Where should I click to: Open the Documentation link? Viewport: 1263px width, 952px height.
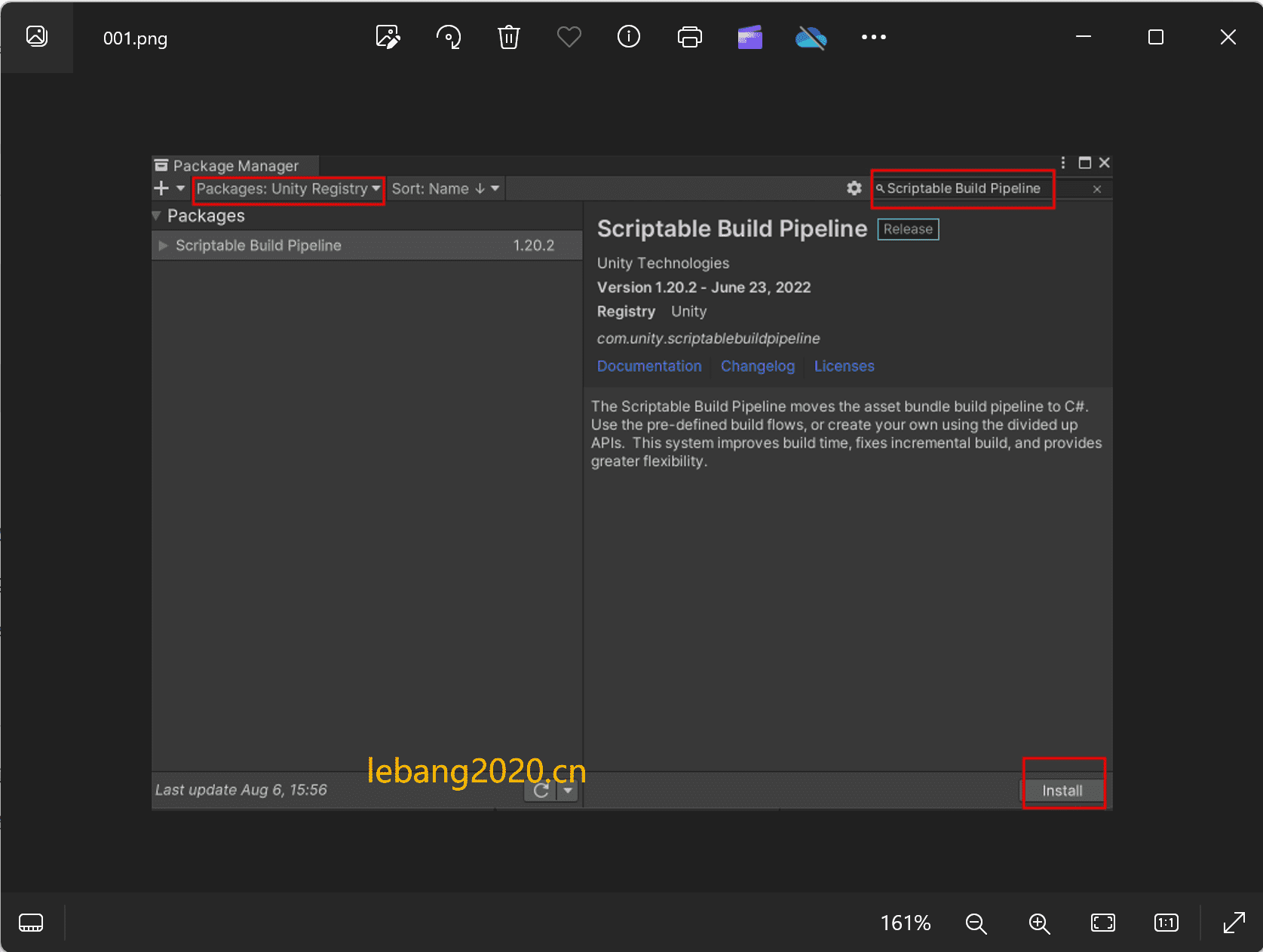coord(649,366)
